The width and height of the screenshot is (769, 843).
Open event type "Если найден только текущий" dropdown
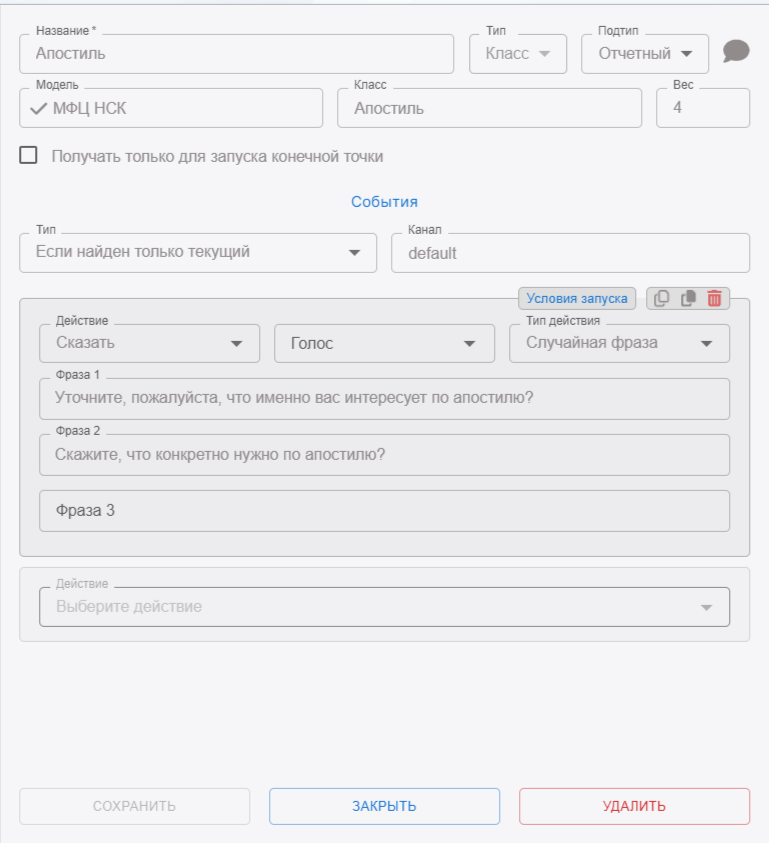(x=198, y=253)
